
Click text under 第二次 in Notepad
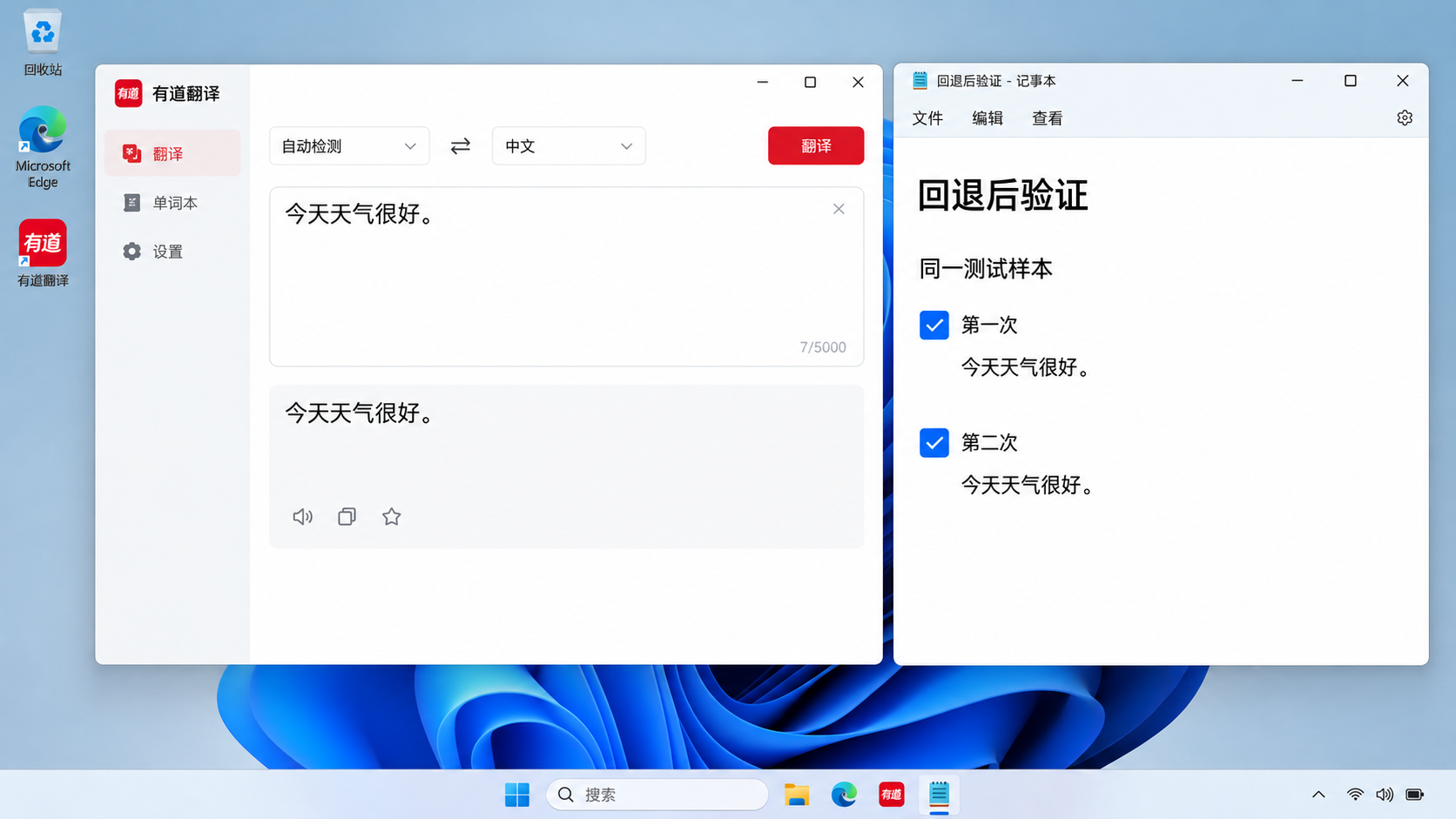pos(1027,485)
